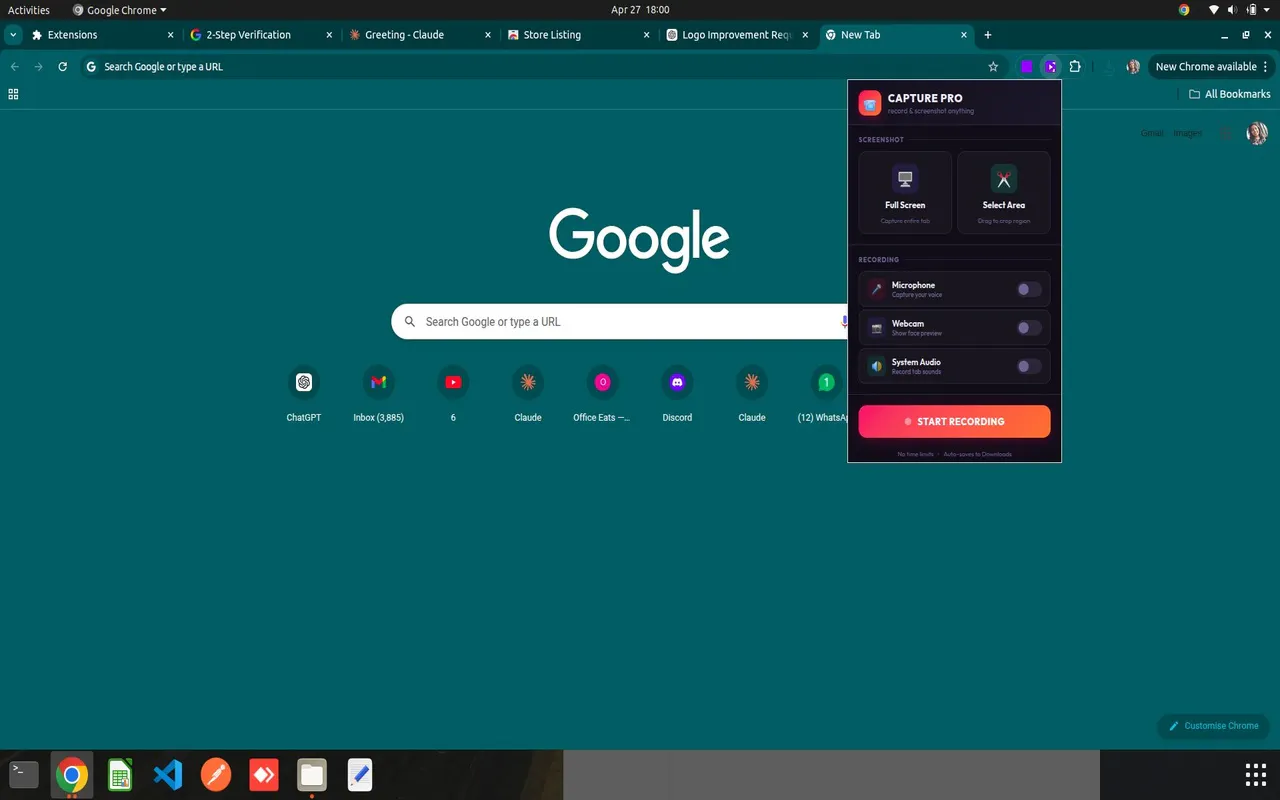Click the Webcam row icon

[x=876, y=328]
